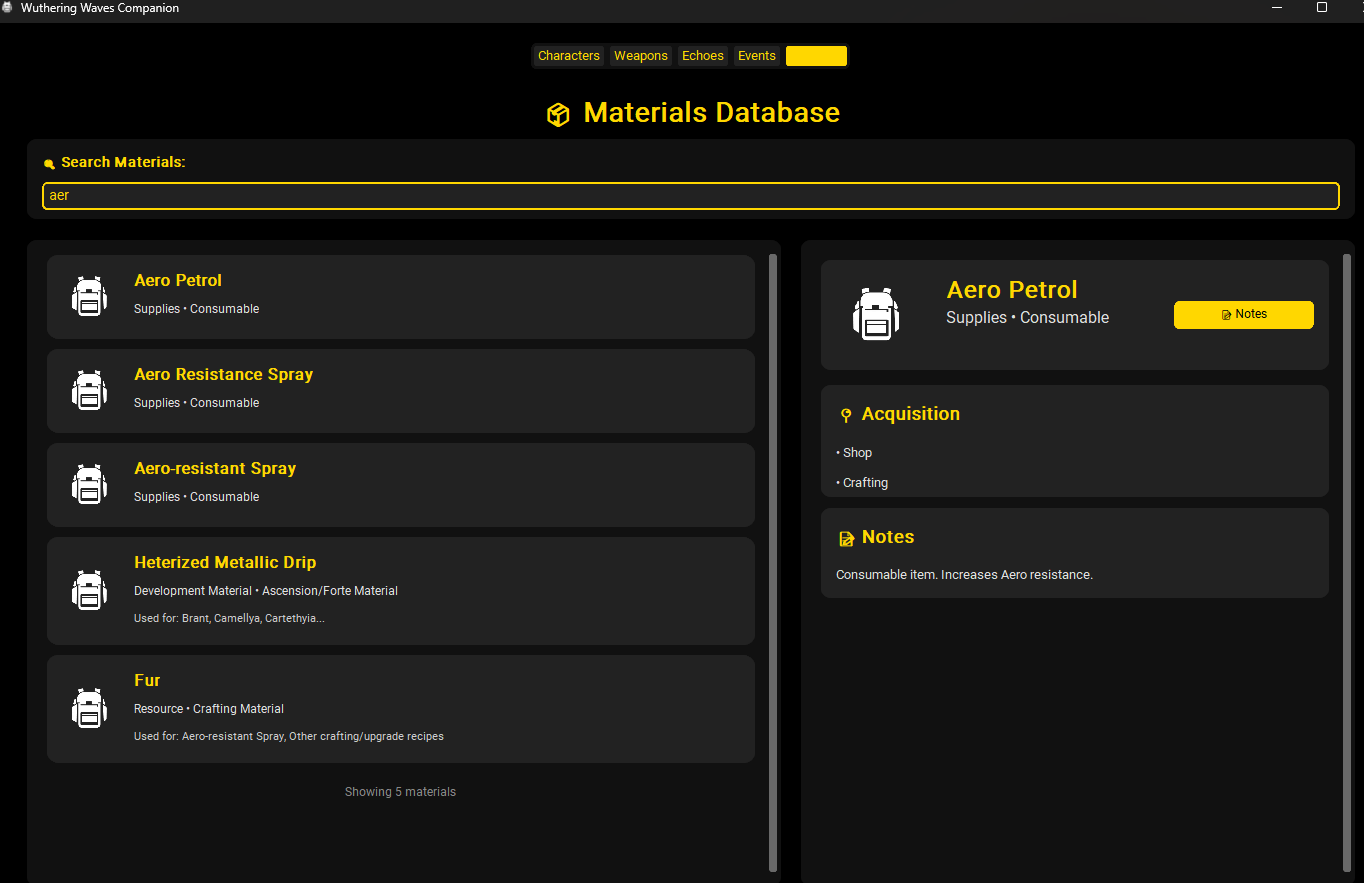The height and width of the screenshot is (883, 1364).
Task: Click the notepad icon beside Notes section heading
Action: coord(846,538)
